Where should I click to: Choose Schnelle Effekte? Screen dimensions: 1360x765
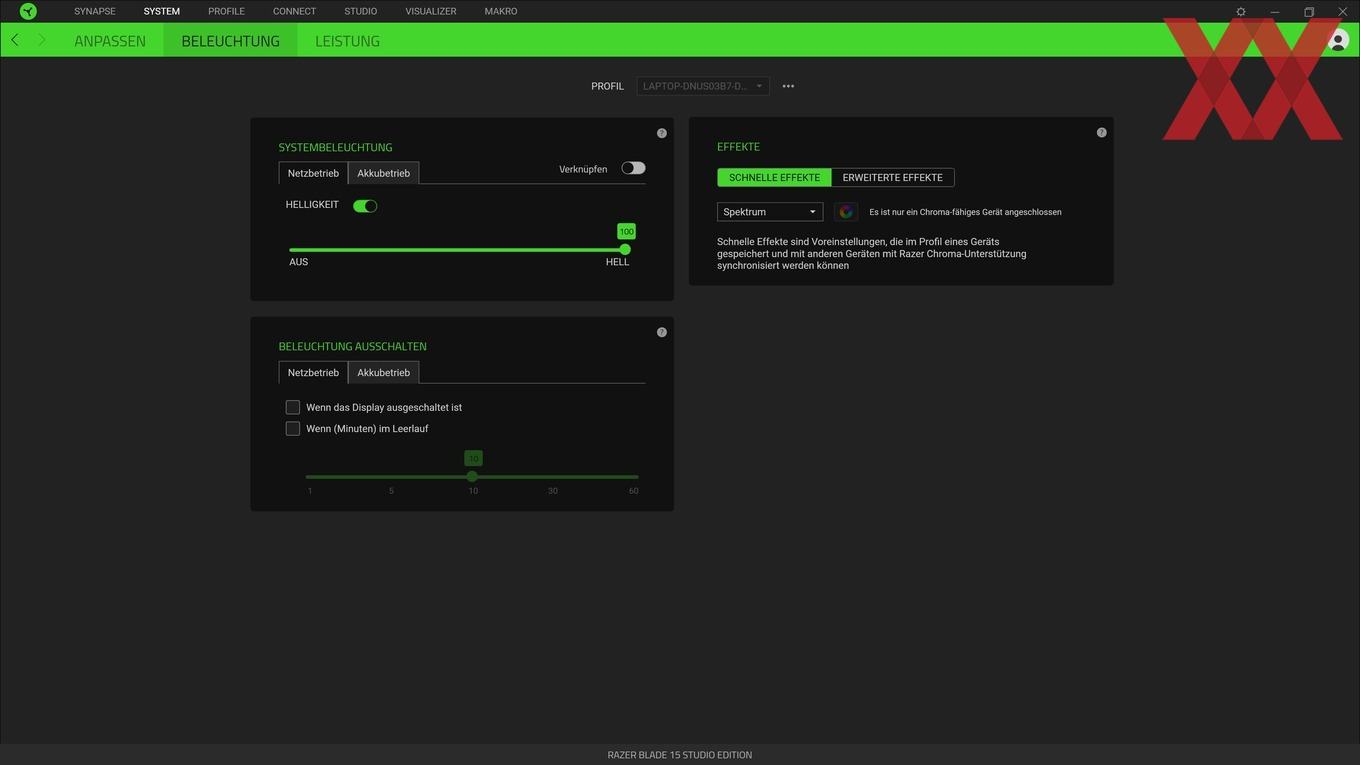774,177
